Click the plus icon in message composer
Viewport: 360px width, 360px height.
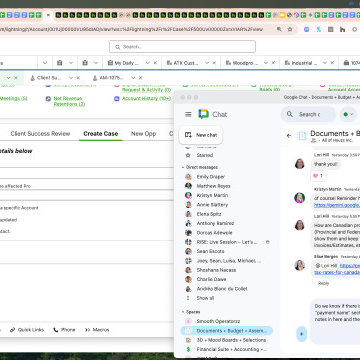[302, 334]
